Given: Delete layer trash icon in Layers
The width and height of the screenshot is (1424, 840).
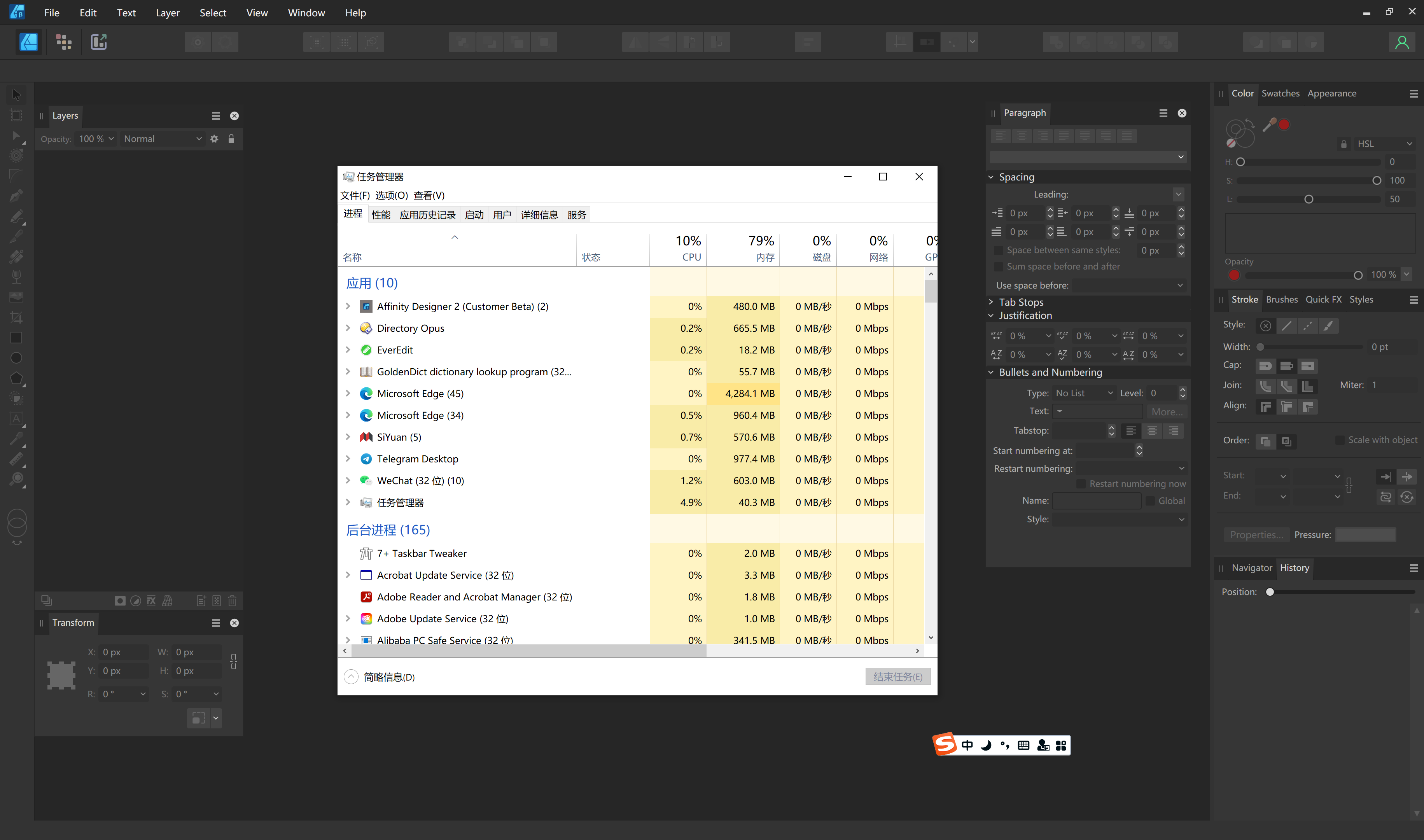Looking at the screenshot, I should tap(232, 600).
